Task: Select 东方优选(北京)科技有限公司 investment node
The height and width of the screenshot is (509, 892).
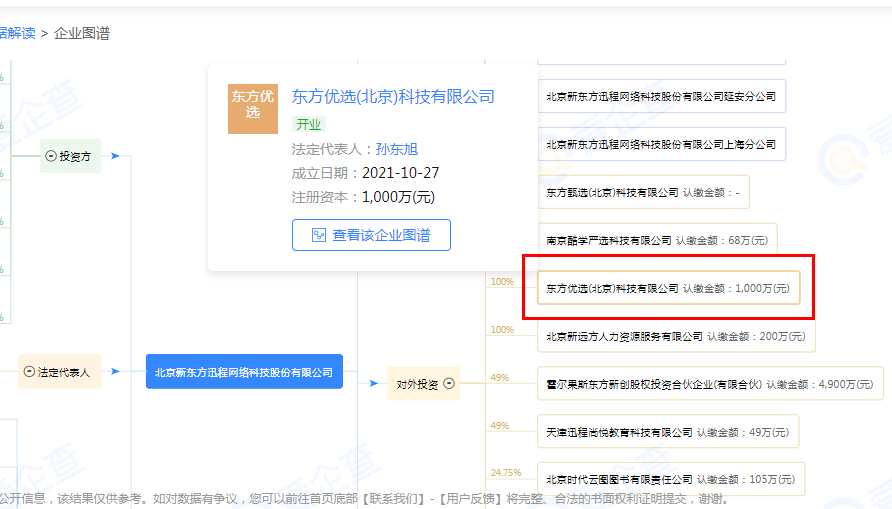Action: point(668,288)
